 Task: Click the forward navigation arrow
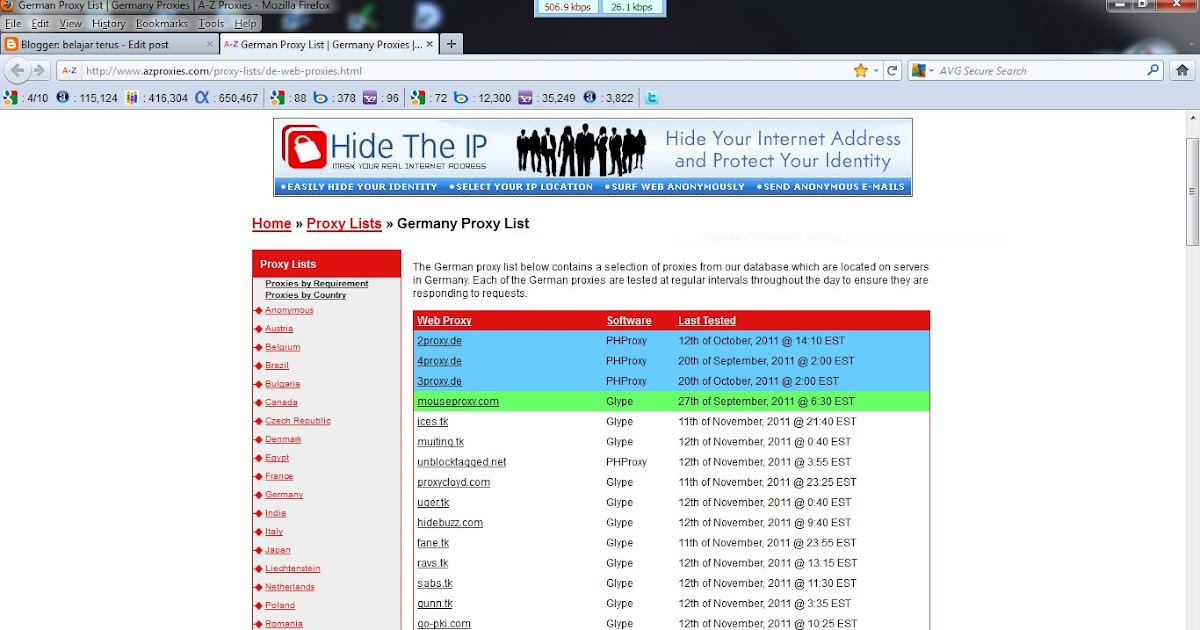coord(40,71)
